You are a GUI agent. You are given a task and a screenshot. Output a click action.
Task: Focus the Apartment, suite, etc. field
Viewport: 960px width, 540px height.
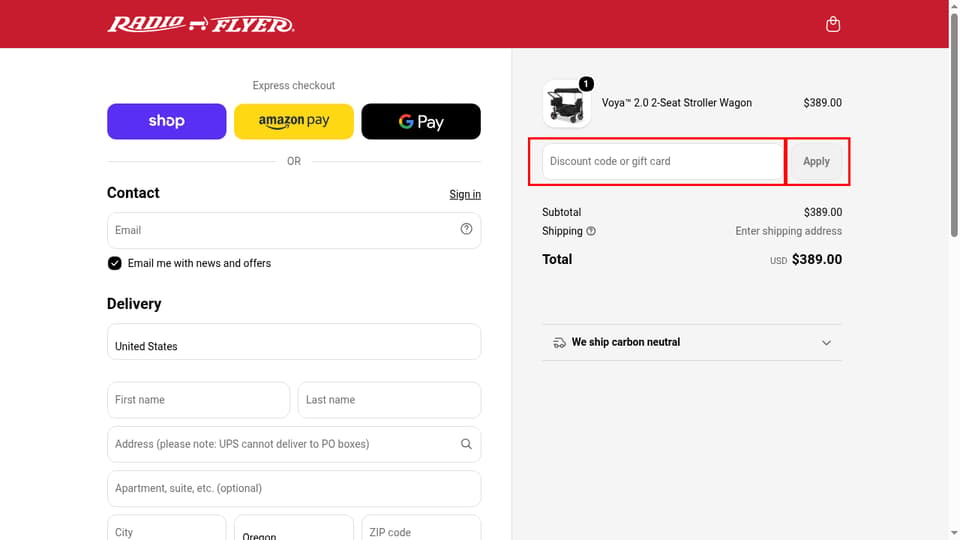pos(294,489)
